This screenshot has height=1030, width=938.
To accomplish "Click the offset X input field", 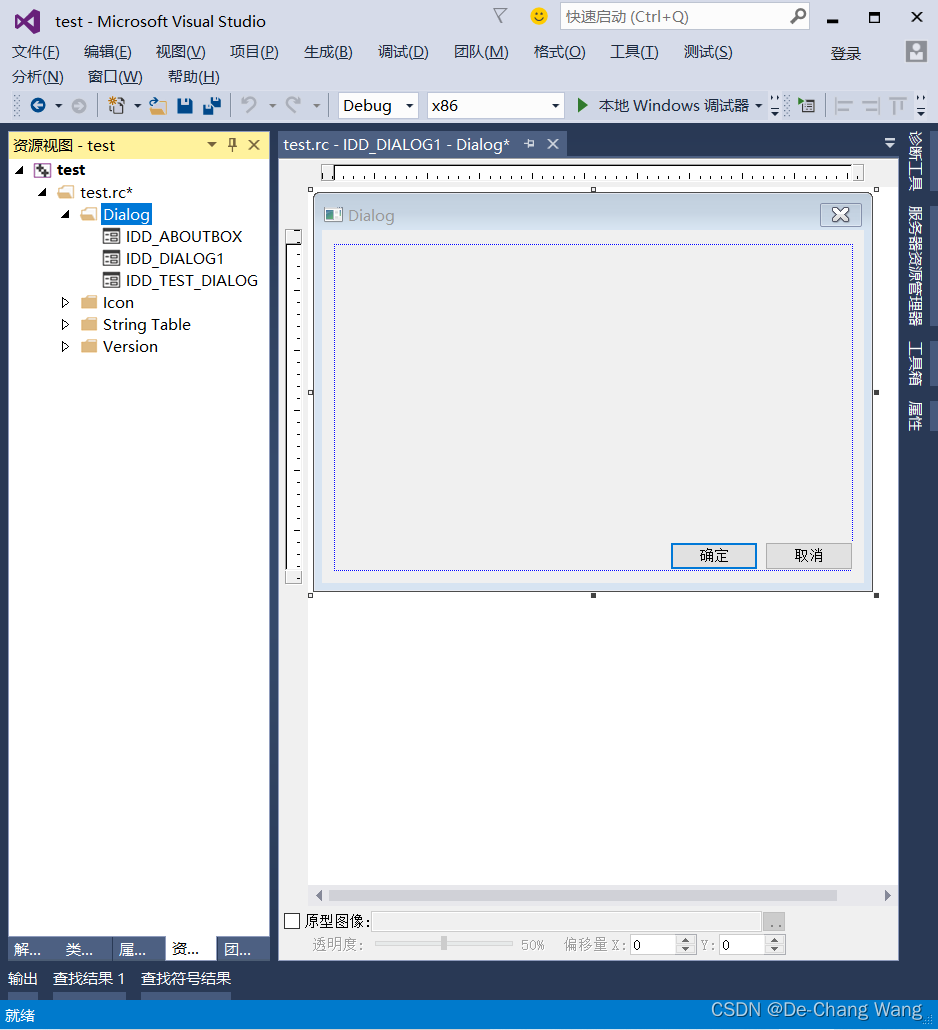I will pyautogui.click(x=653, y=945).
